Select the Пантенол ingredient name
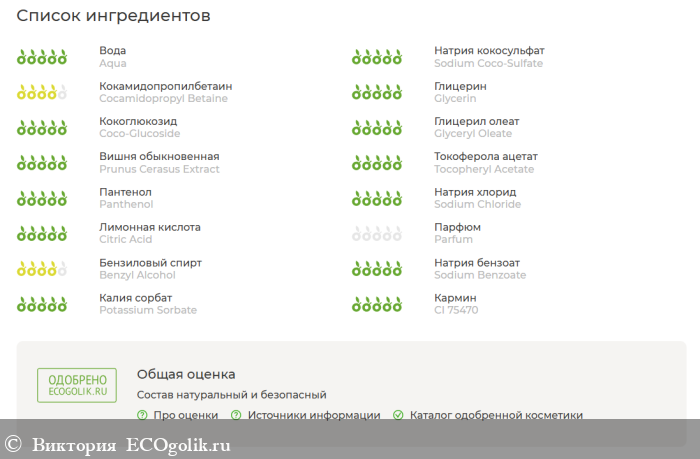 click(125, 192)
